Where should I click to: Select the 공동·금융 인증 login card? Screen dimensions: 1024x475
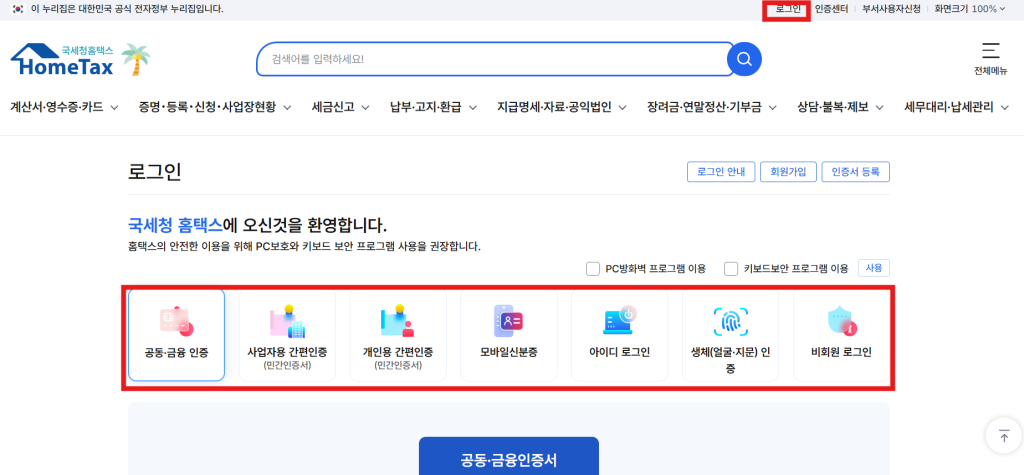[176, 335]
